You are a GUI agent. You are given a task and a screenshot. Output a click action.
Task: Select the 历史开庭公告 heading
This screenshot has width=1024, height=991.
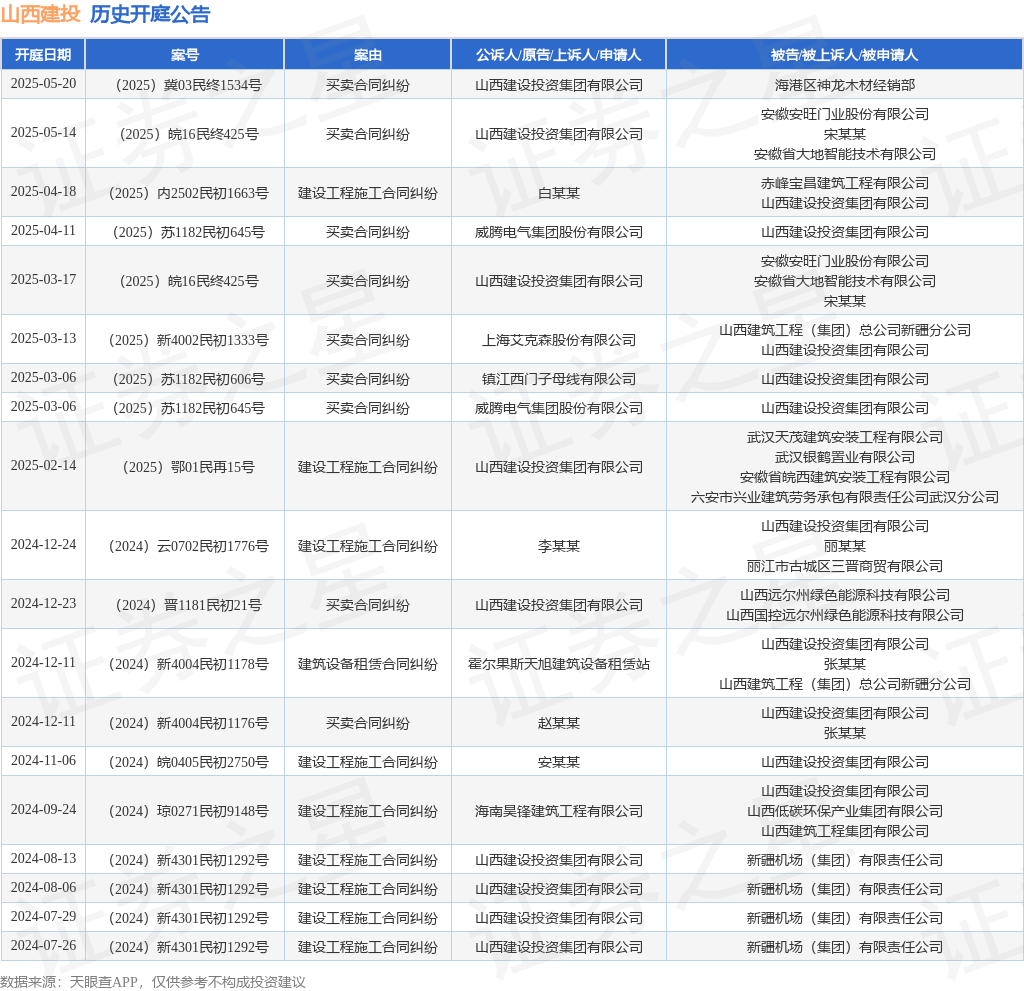point(150,14)
